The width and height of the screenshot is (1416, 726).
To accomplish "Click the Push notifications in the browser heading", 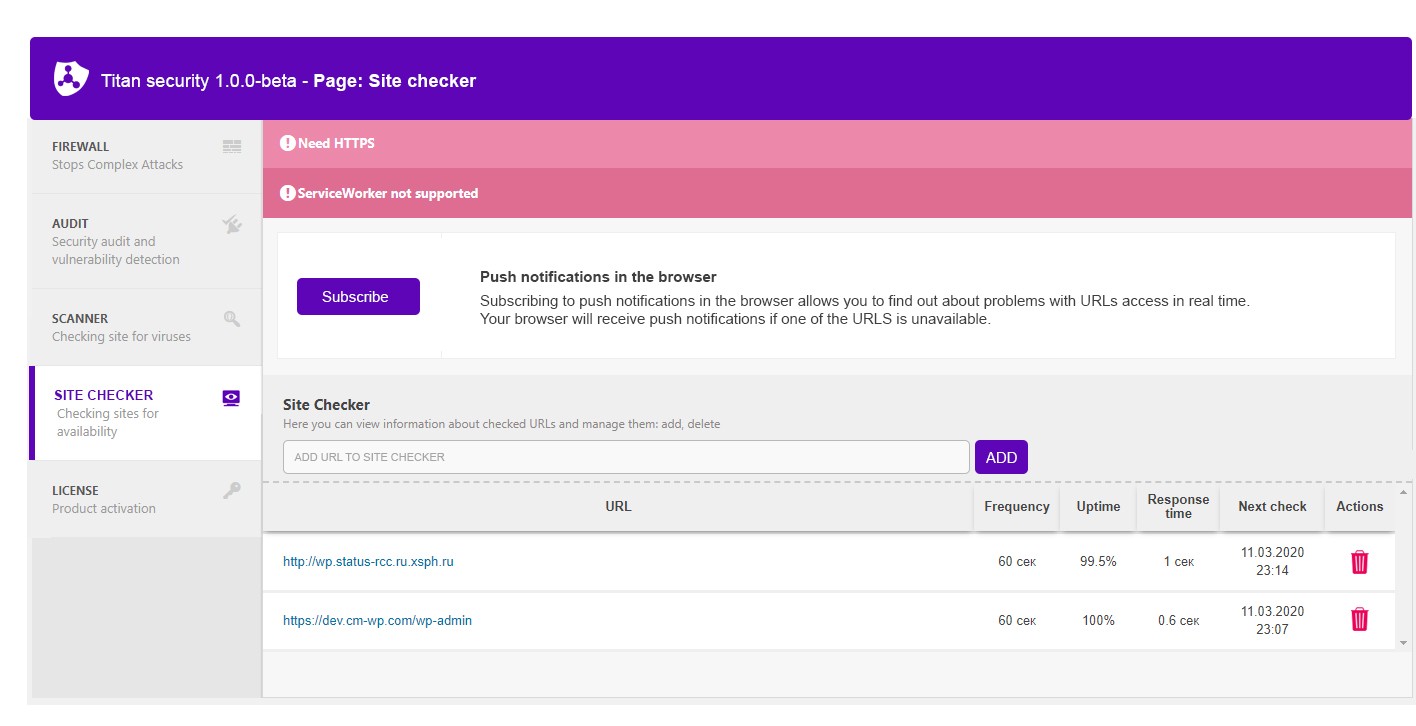I will pos(598,277).
